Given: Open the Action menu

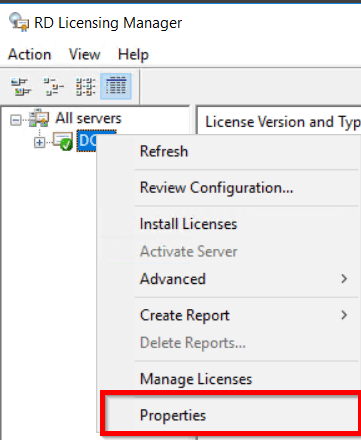Looking at the screenshot, I should [x=30, y=54].
